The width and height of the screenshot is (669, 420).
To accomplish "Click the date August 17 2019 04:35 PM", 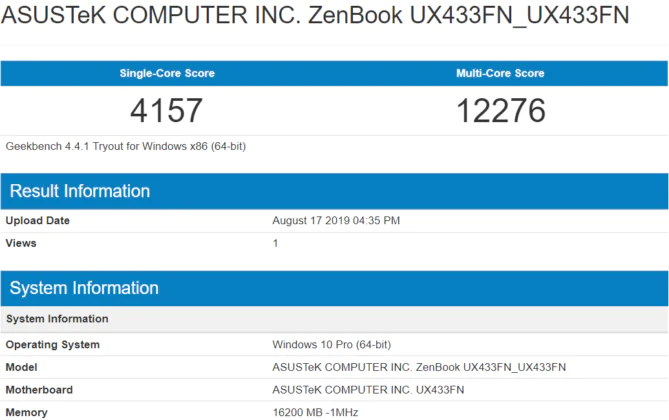I will point(336,221).
